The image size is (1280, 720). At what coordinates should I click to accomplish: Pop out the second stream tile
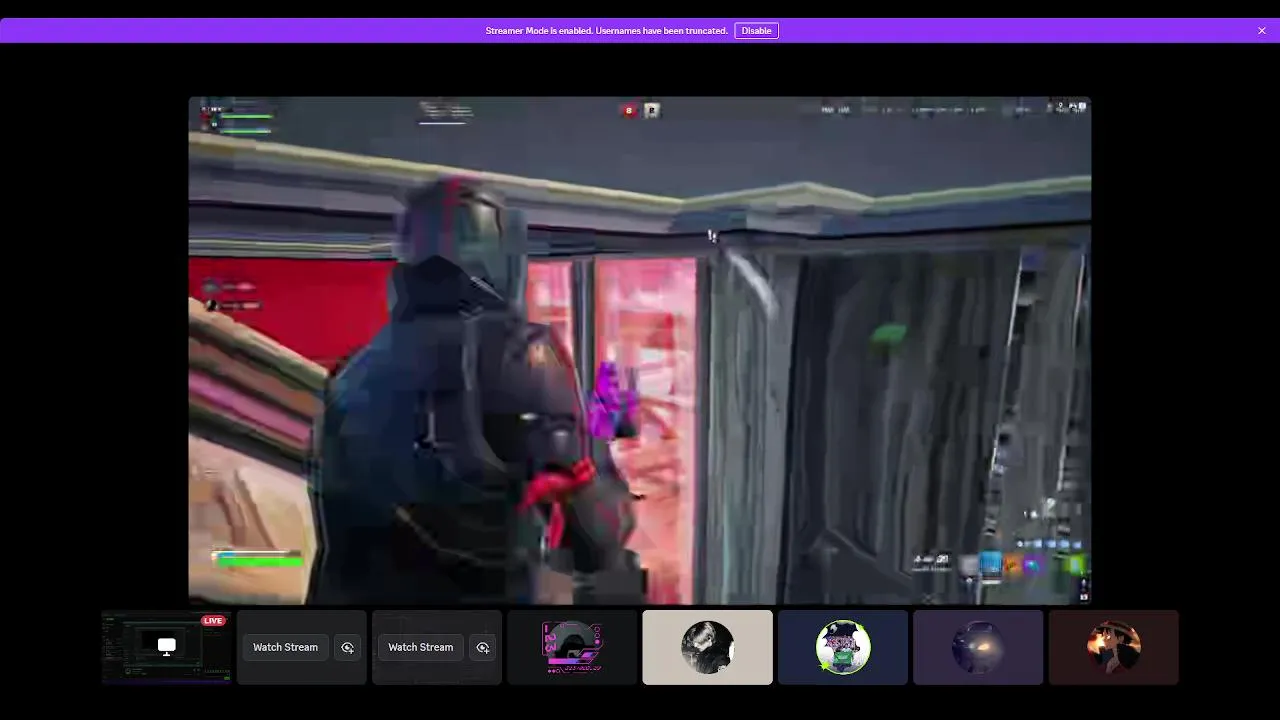(483, 647)
